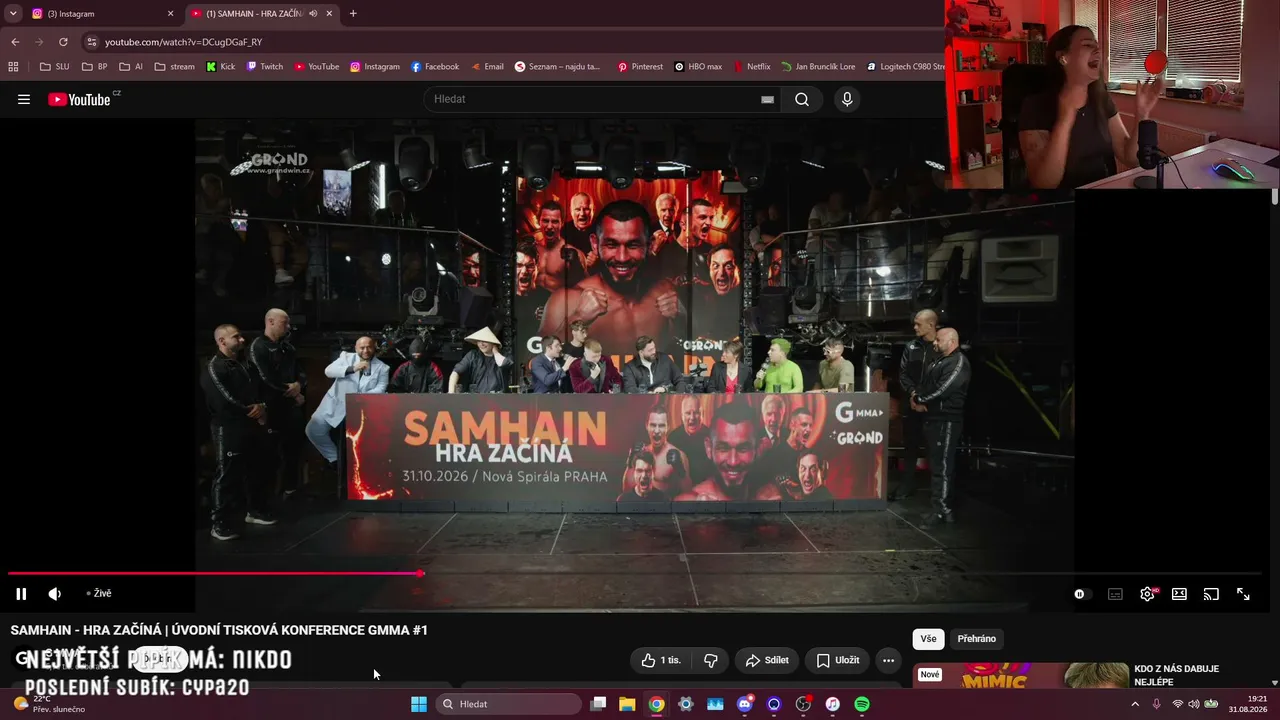Open Discord from the taskbar
The image size is (1280, 720).
coord(745,704)
